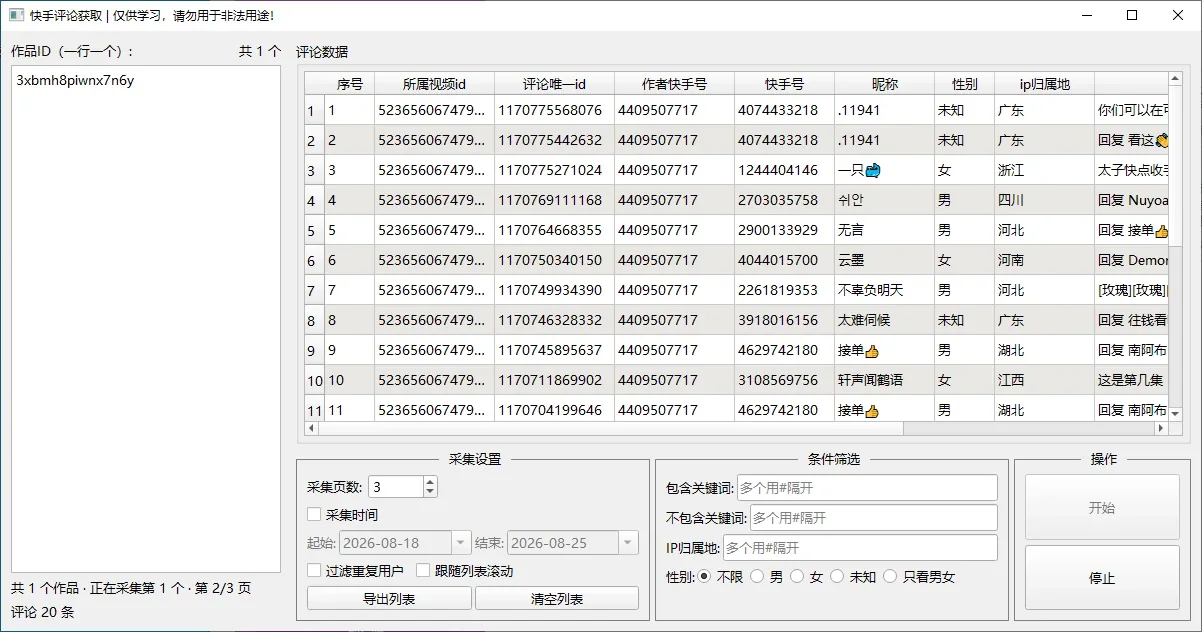Click nickname cell 不辜负明天
The width and height of the screenshot is (1202, 632).
(x=885, y=290)
